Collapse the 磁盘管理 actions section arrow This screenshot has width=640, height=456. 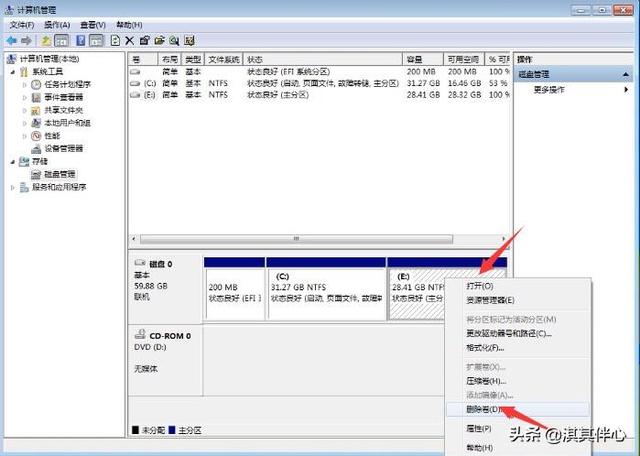[x=626, y=74]
